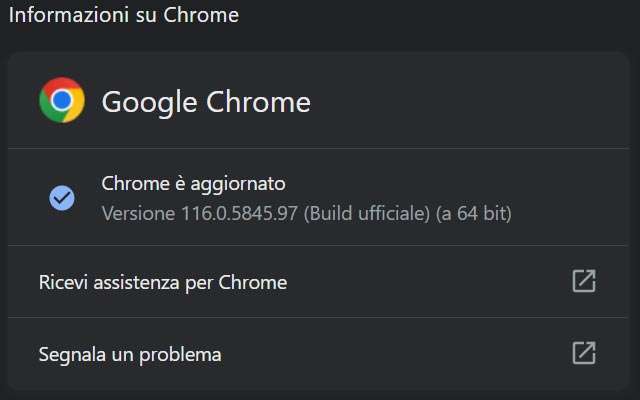Viewport: 640px width, 400px height.
Task: Open Ricevi assistenza per Chrome
Action: (x=163, y=283)
